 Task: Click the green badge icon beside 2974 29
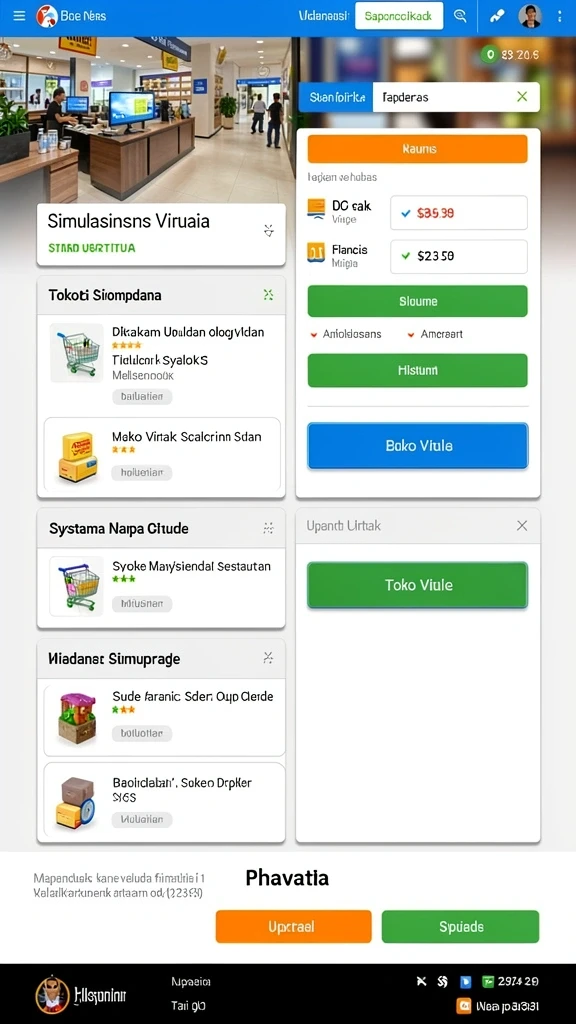pos(488,981)
